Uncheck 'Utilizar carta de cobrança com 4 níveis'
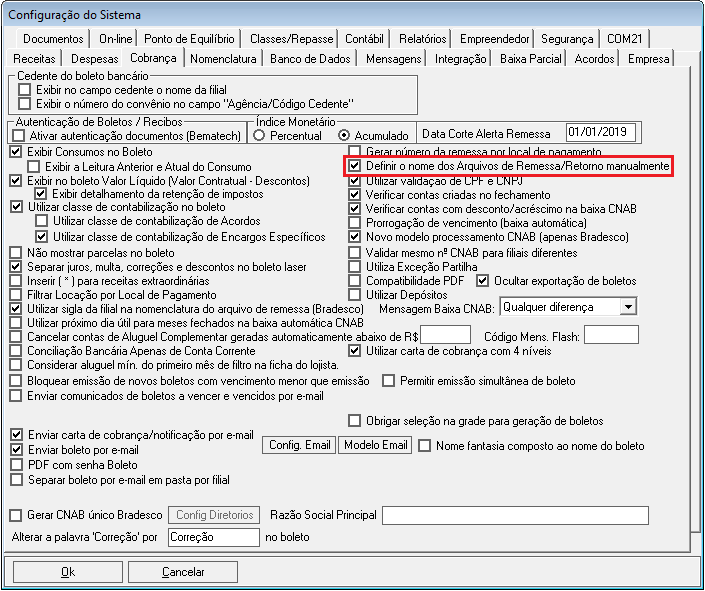Screen dimensions: 705x591 point(355,351)
